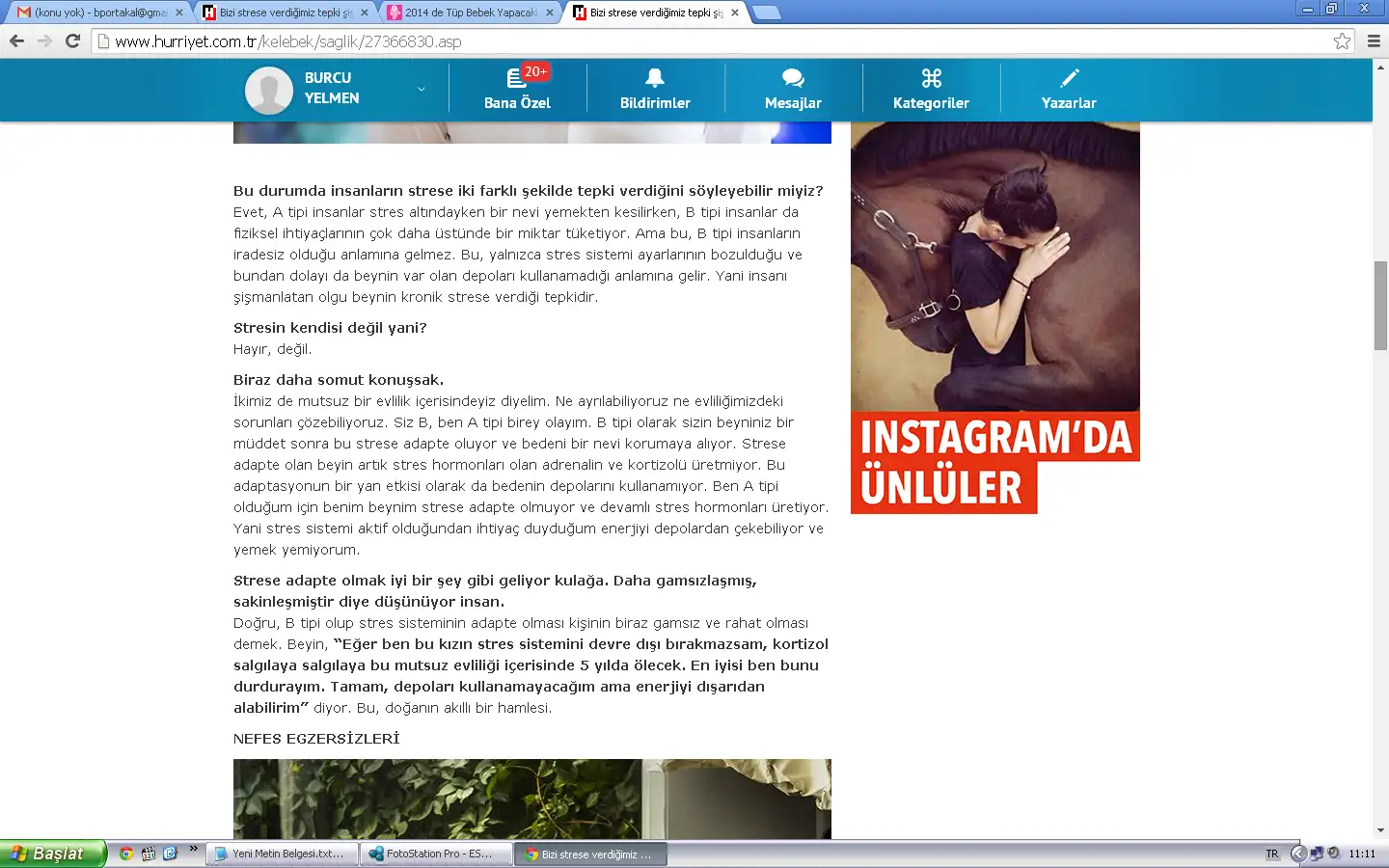
Task: Open Chrome hamburger menu
Action: [1374, 41]
